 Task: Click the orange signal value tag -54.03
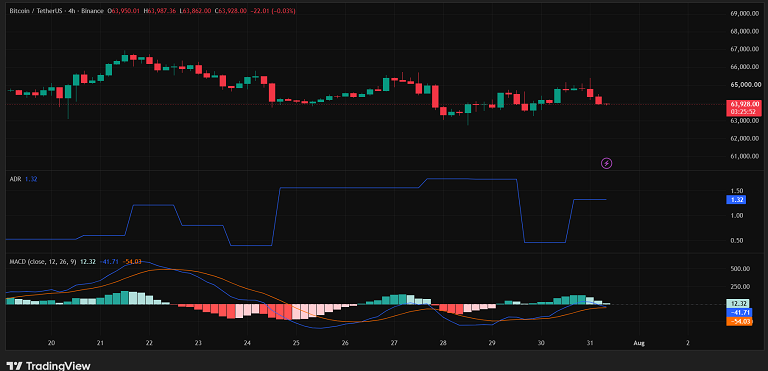click(x=739, y=322)
